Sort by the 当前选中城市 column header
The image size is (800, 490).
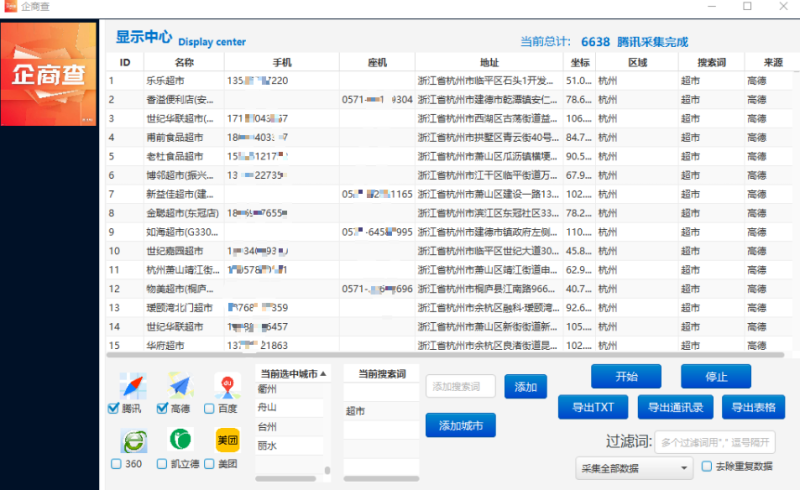tap(293, 374)
